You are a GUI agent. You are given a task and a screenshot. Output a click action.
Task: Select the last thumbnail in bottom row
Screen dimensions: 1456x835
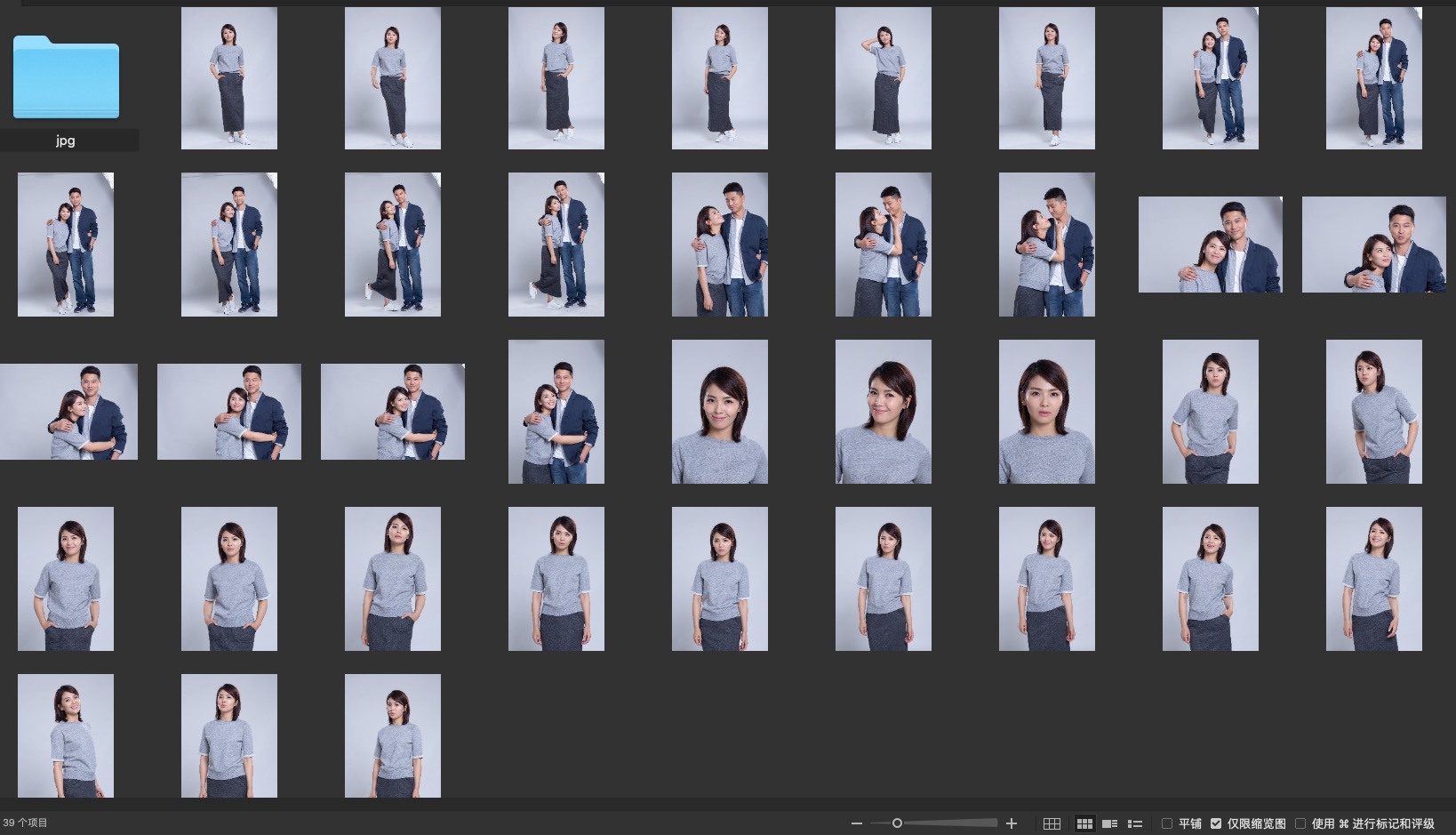tap(393, 735)
